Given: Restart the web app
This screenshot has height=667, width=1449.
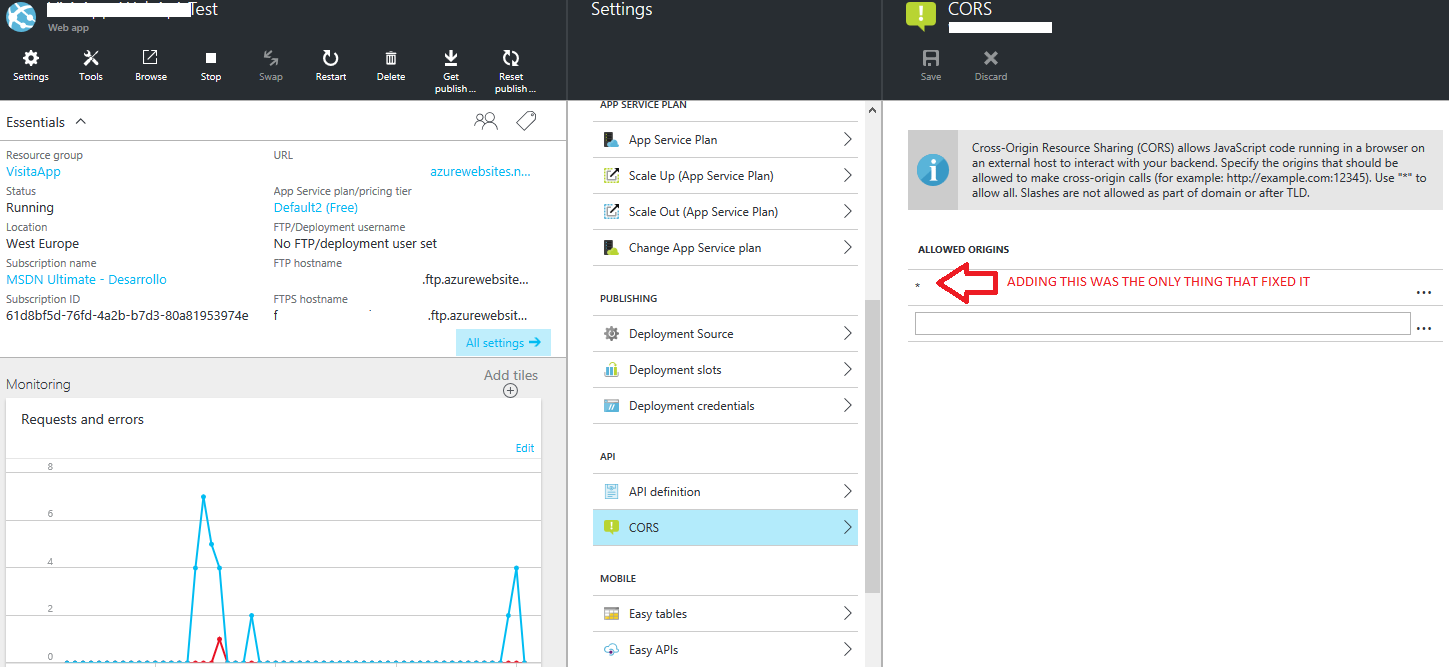Looking at the screenshot, I should 330,58.
